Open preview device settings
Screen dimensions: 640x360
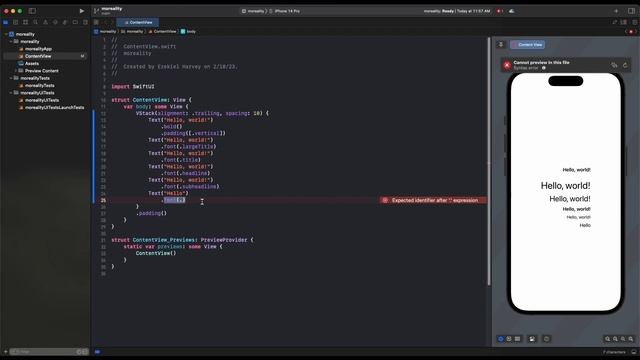tap(532, 339)
